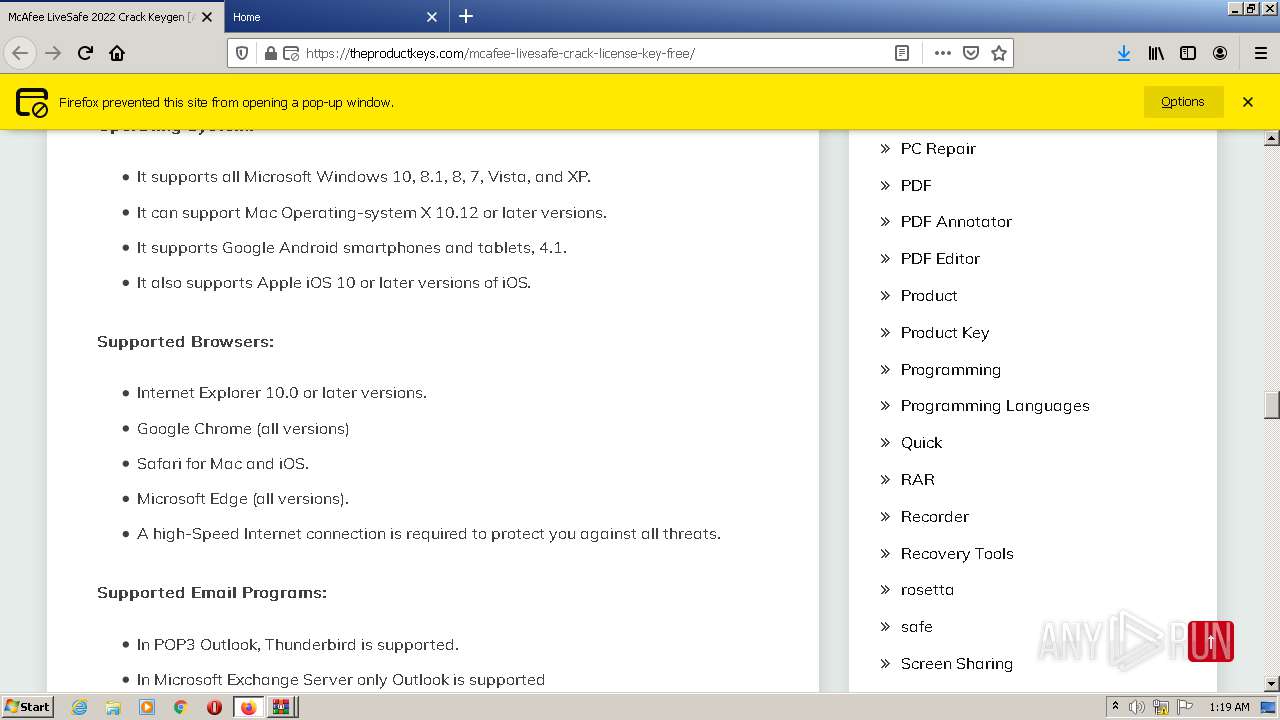The width and height of the screenshot is (1280, 720).
Task: Open a new tab
Action: click(466, 16)
